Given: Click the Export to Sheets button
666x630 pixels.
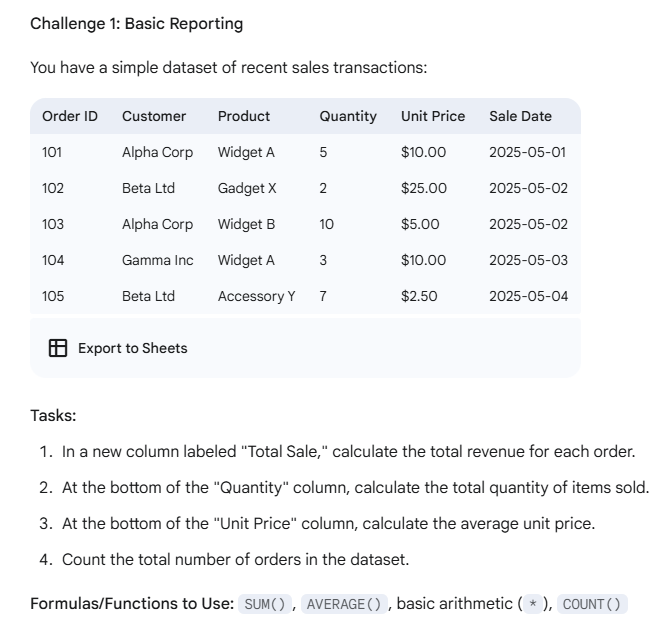Looking at the screenshot, I should pos(118,348).
